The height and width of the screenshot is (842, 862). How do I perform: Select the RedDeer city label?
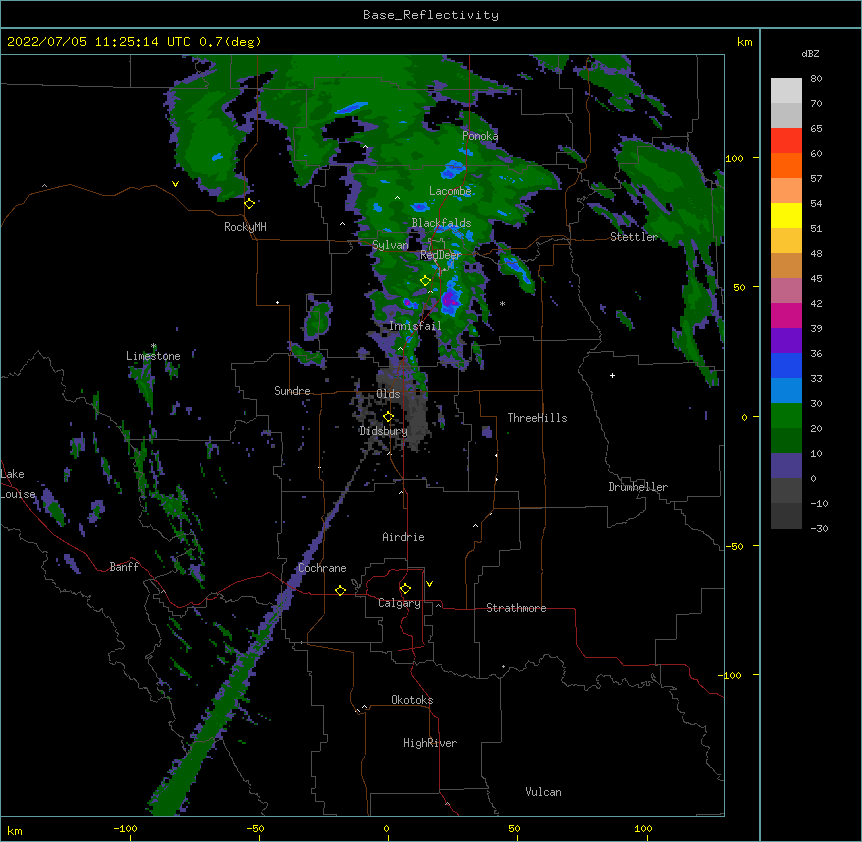tap(440, 255)
